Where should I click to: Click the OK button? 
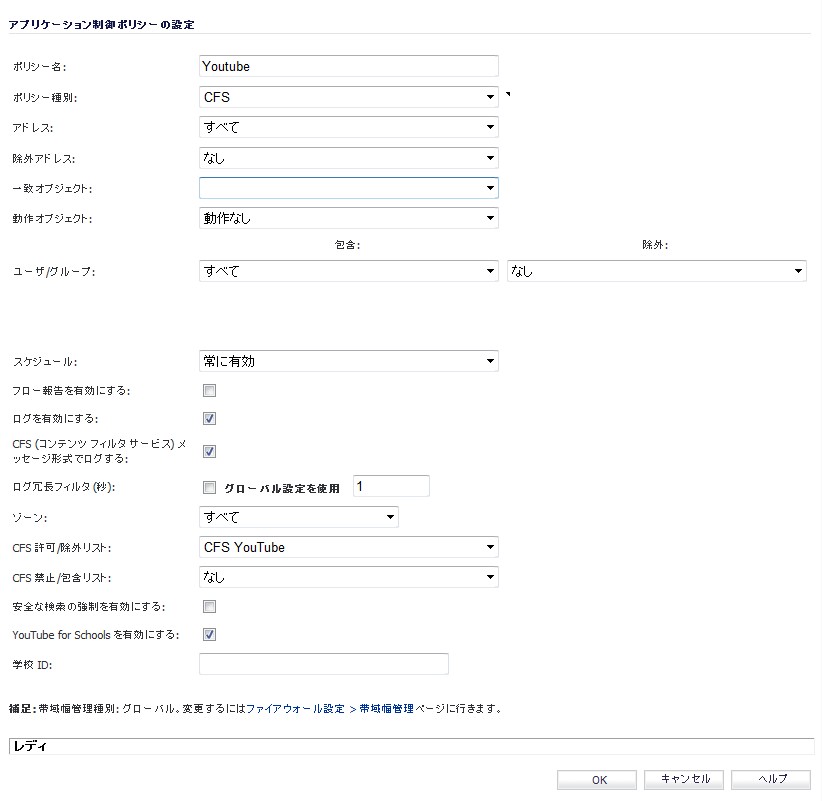click(597, 780)
